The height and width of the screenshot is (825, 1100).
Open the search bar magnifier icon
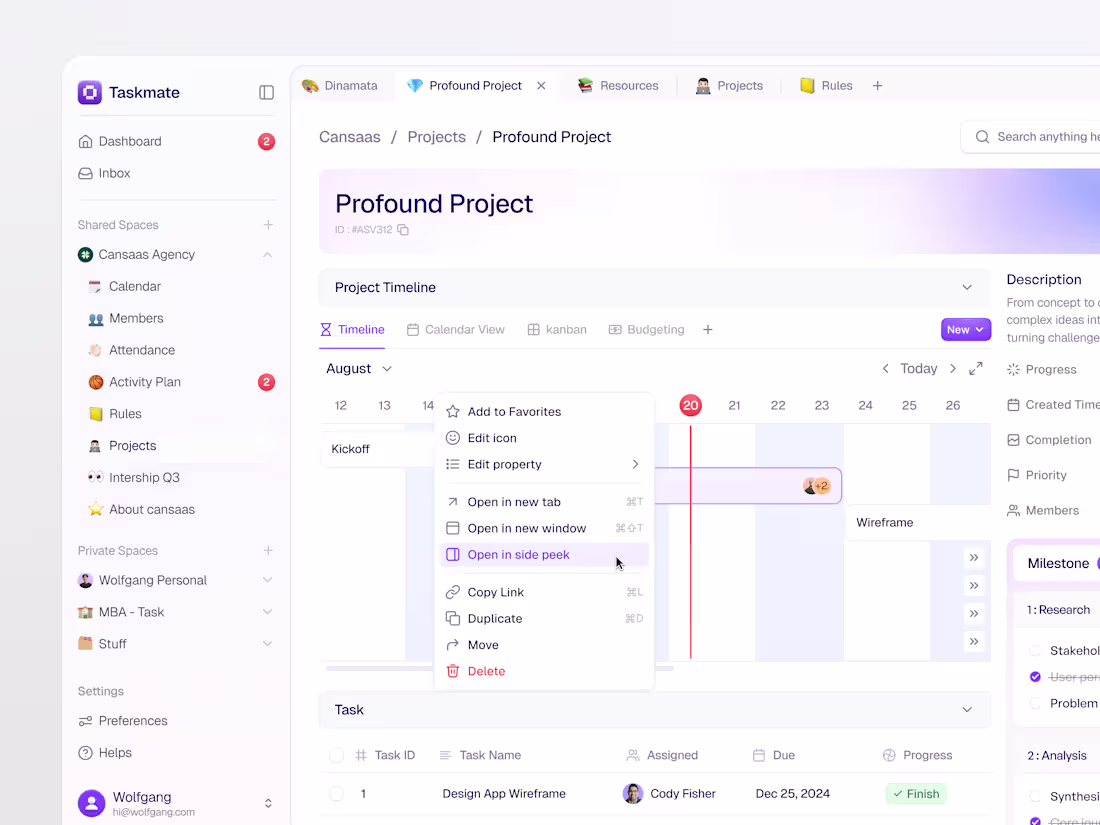pyautogui.click(x=981, y=136)
